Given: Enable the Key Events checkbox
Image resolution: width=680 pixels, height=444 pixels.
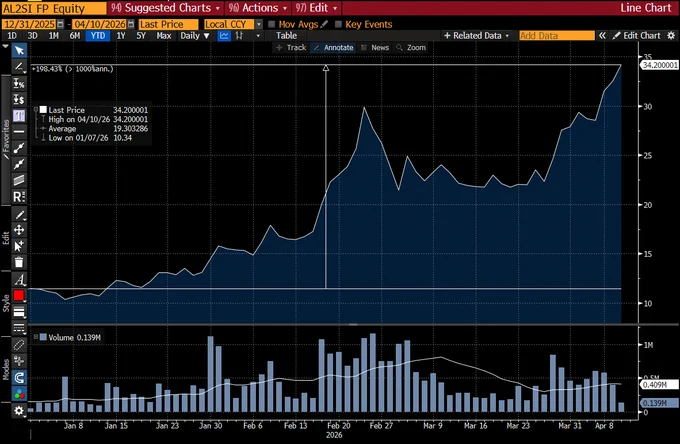Looking at the screenshot, I should coord(339,24).
